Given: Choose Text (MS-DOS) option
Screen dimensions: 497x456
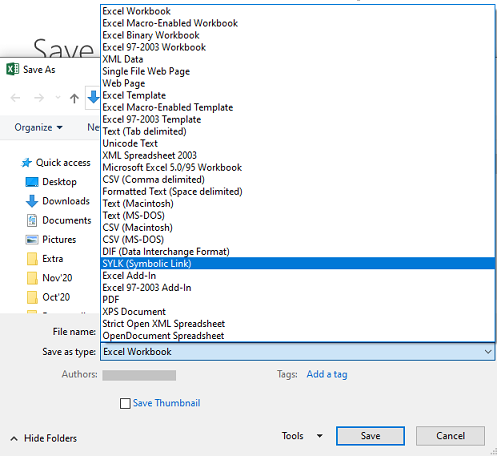Looking at the screenshot, I should click(x=298, y=215).
